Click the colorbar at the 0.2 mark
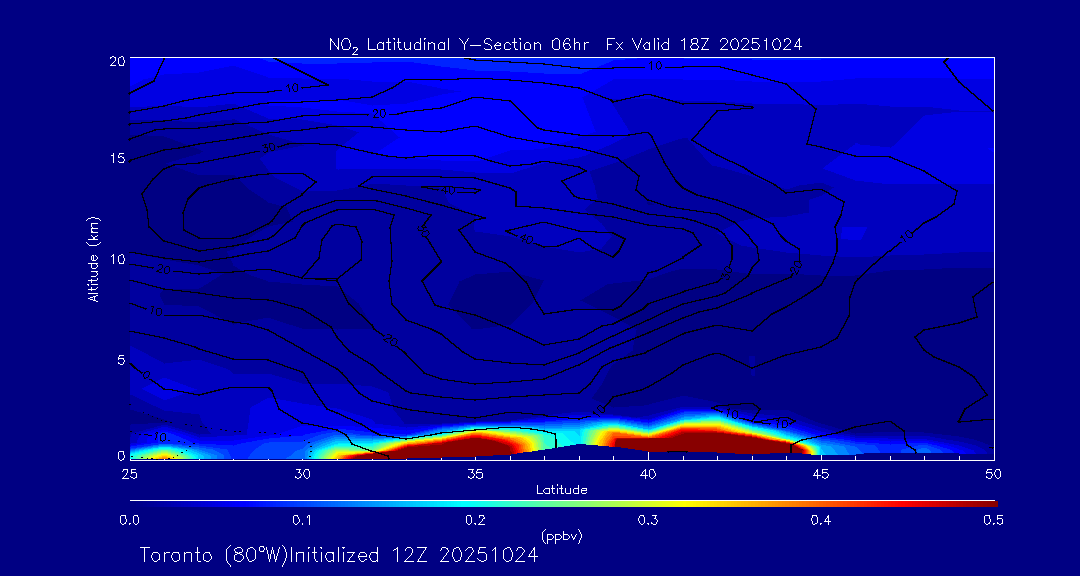The height and width of the screenshot is (576, 1080). pyautogui.click(x=476, y=502)
